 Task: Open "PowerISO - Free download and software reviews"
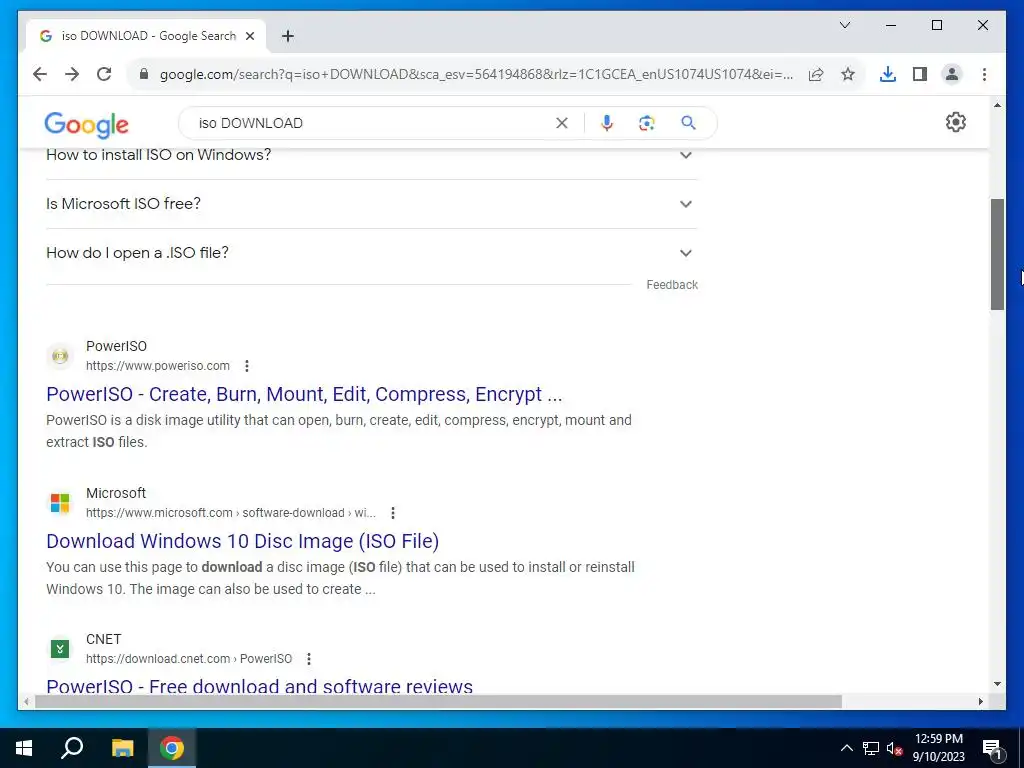point(259,686)
